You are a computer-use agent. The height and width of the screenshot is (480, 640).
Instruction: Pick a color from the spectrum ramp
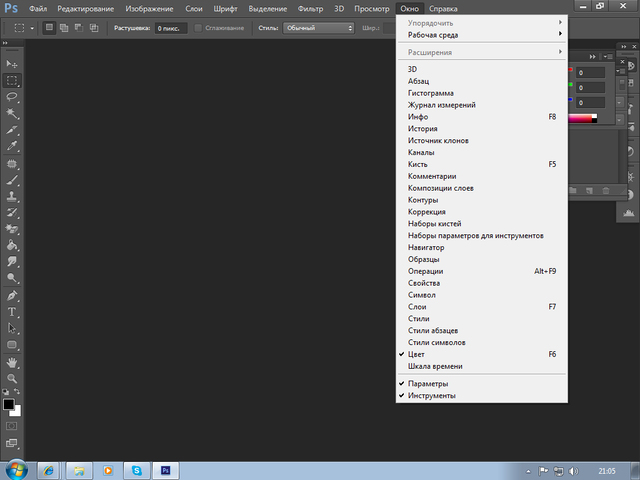coord(582,118)
